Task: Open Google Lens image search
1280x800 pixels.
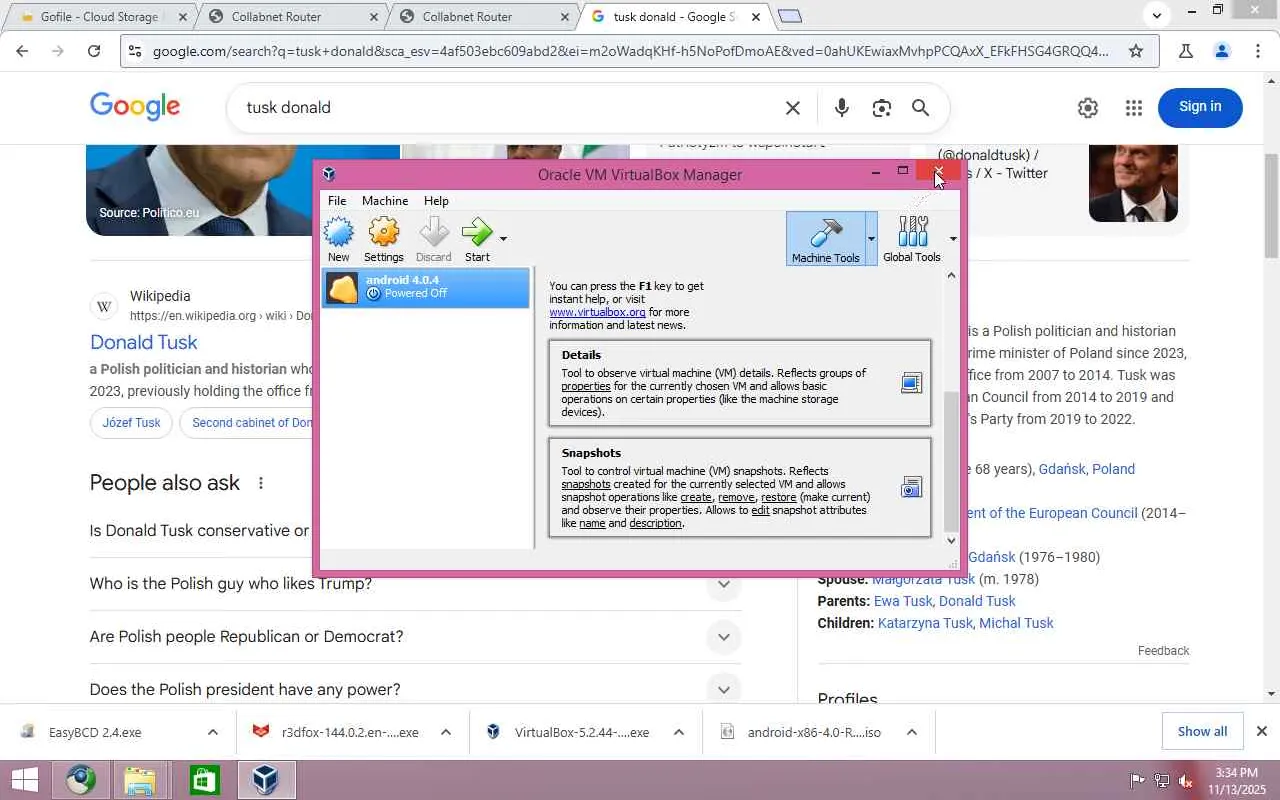Action: tap(881, 108)
